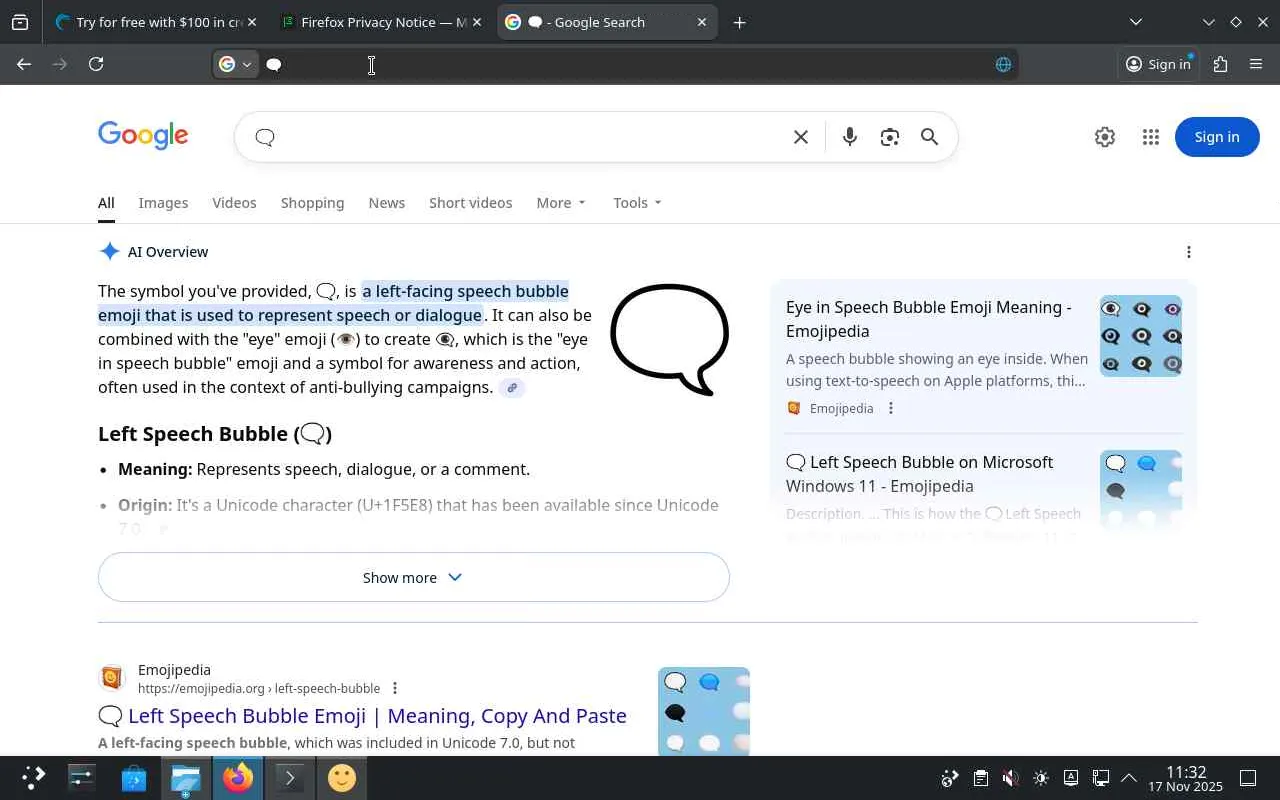Launch the Discover software store
The image size is (1280, 800).
[133, 778]
